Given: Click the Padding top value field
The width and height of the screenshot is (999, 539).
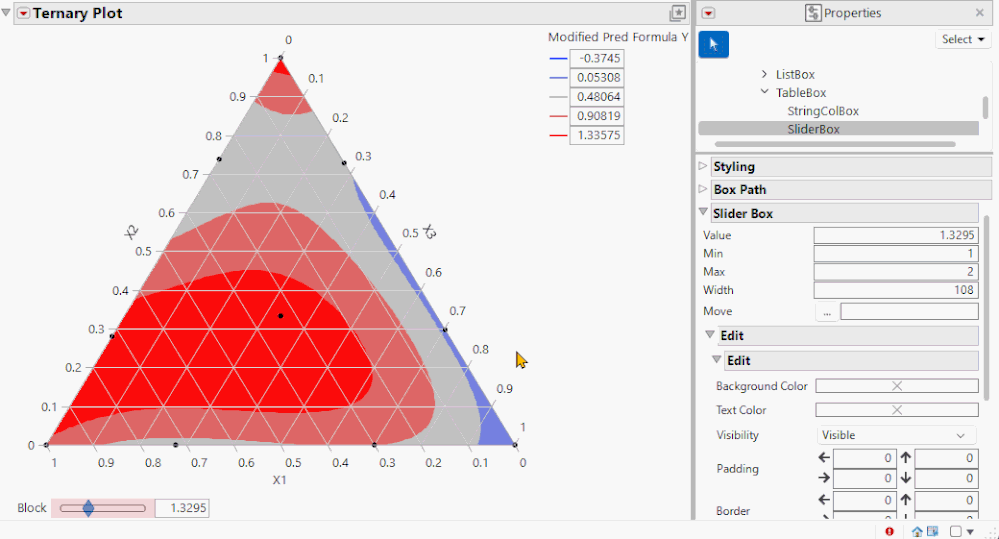Looking at the screenshot, I should point(945,457).
